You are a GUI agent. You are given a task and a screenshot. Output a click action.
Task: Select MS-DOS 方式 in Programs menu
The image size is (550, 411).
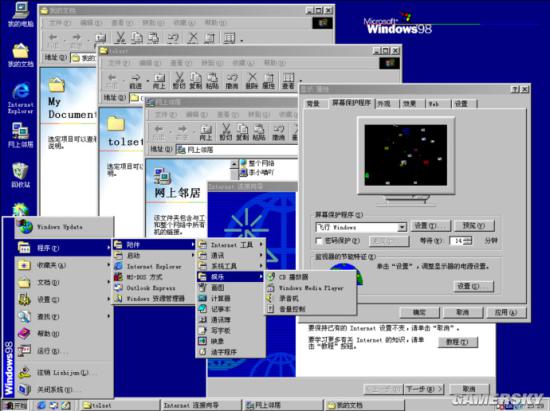tap(154, 277)
